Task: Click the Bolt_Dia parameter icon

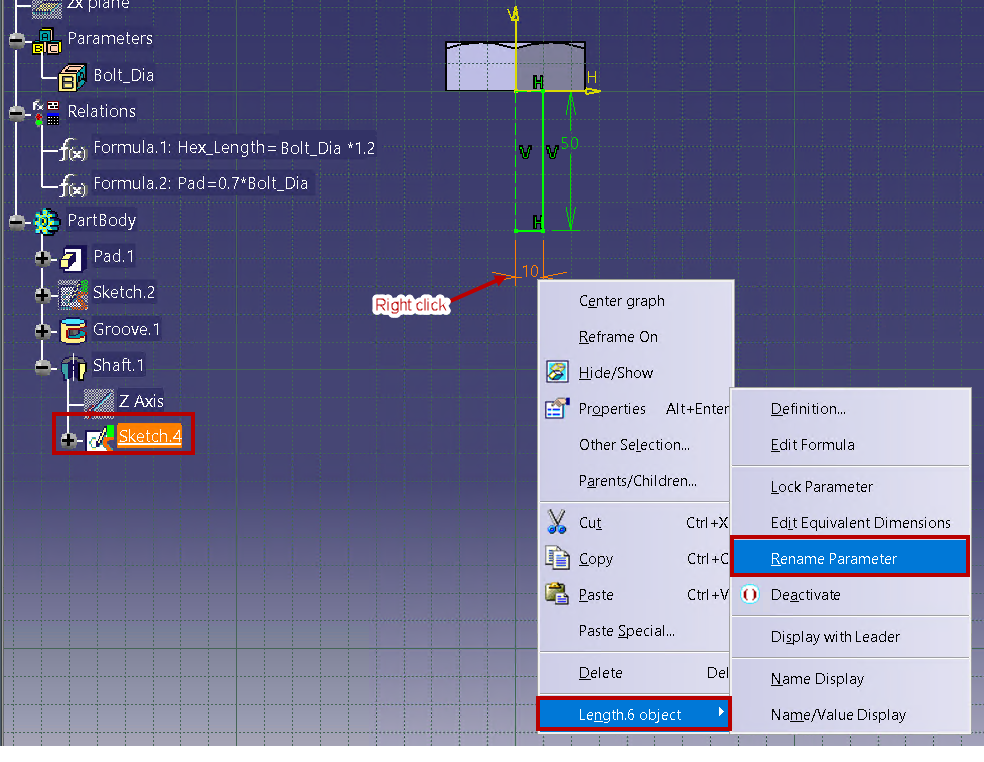Action: pos(71,75)
